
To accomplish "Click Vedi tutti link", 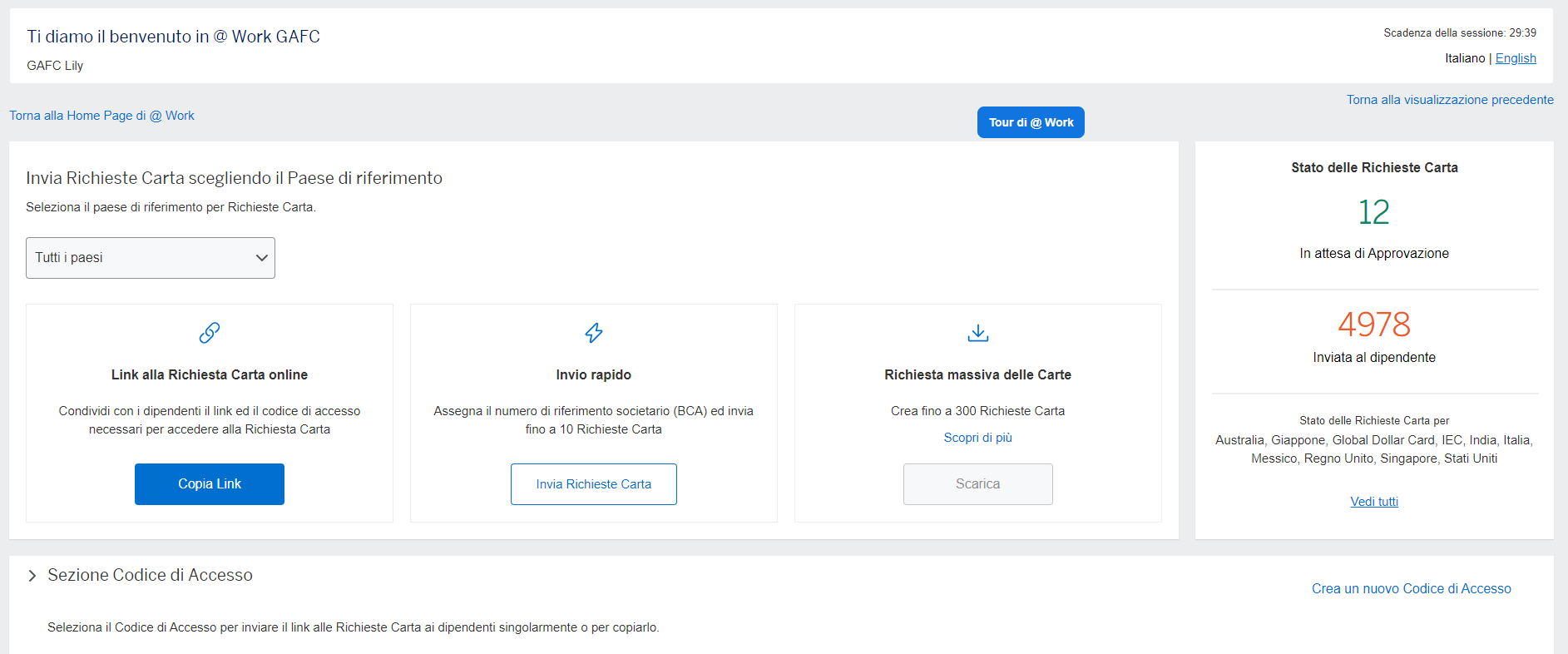I will pyautogui.click(x=1374, y=502).
